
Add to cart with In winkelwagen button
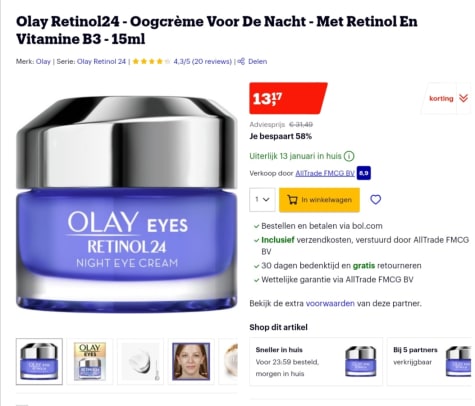pyautogui.click(x=319, y=200)
